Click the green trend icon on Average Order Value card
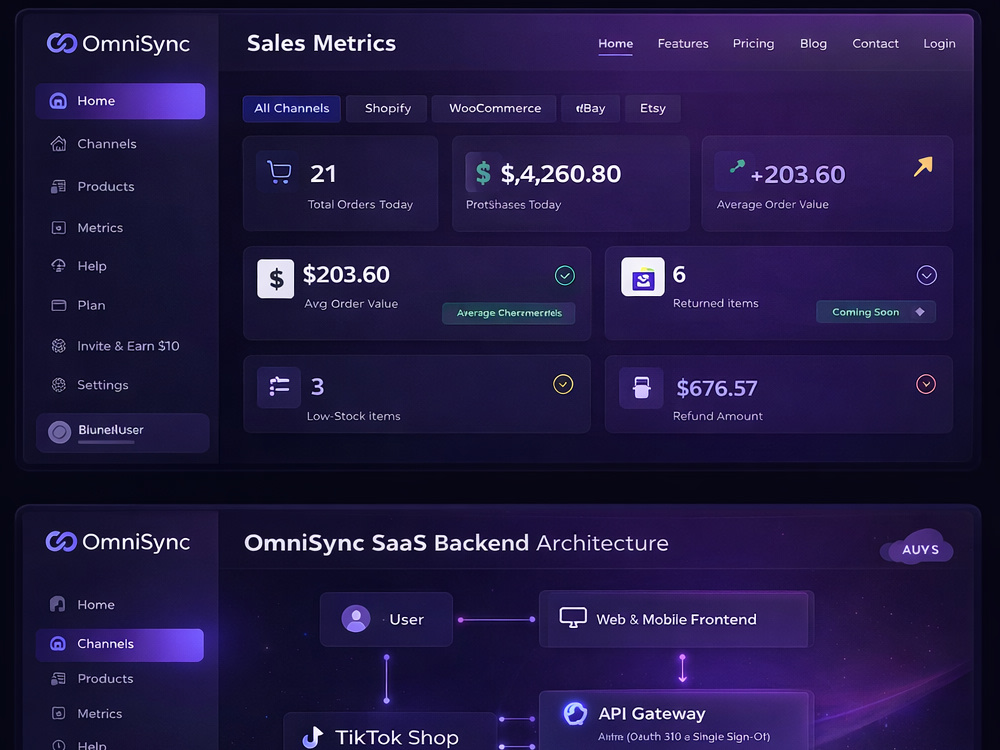This screenshot has height=750, width=1000. coord(737,166)
